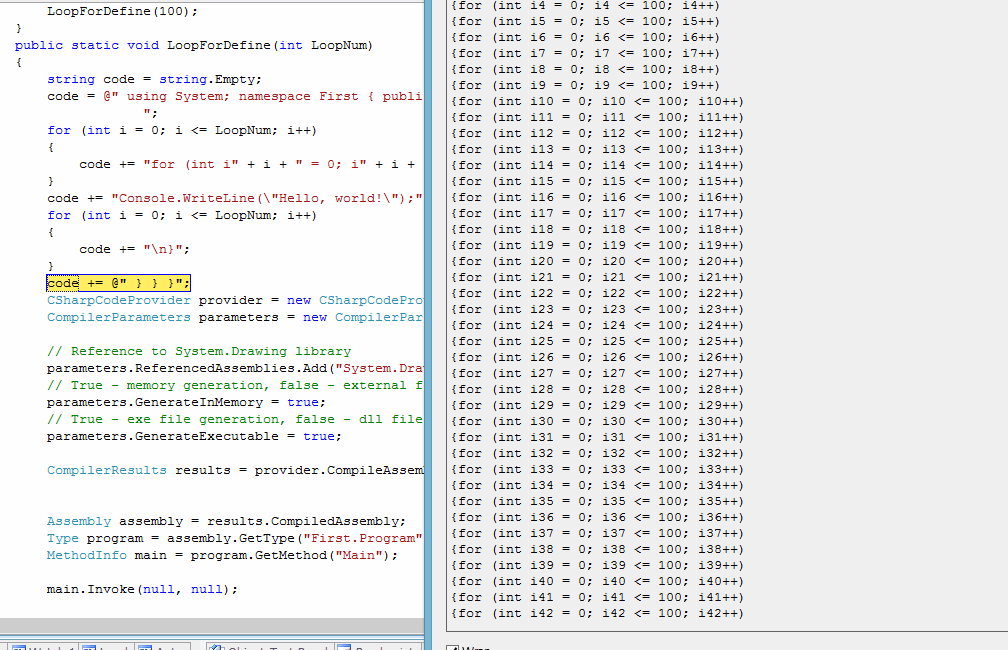Screen dimensions: 1008x650
Task: Click the for (int i27 = 0 line in the visualizer
Action: (x=597, y=373)
